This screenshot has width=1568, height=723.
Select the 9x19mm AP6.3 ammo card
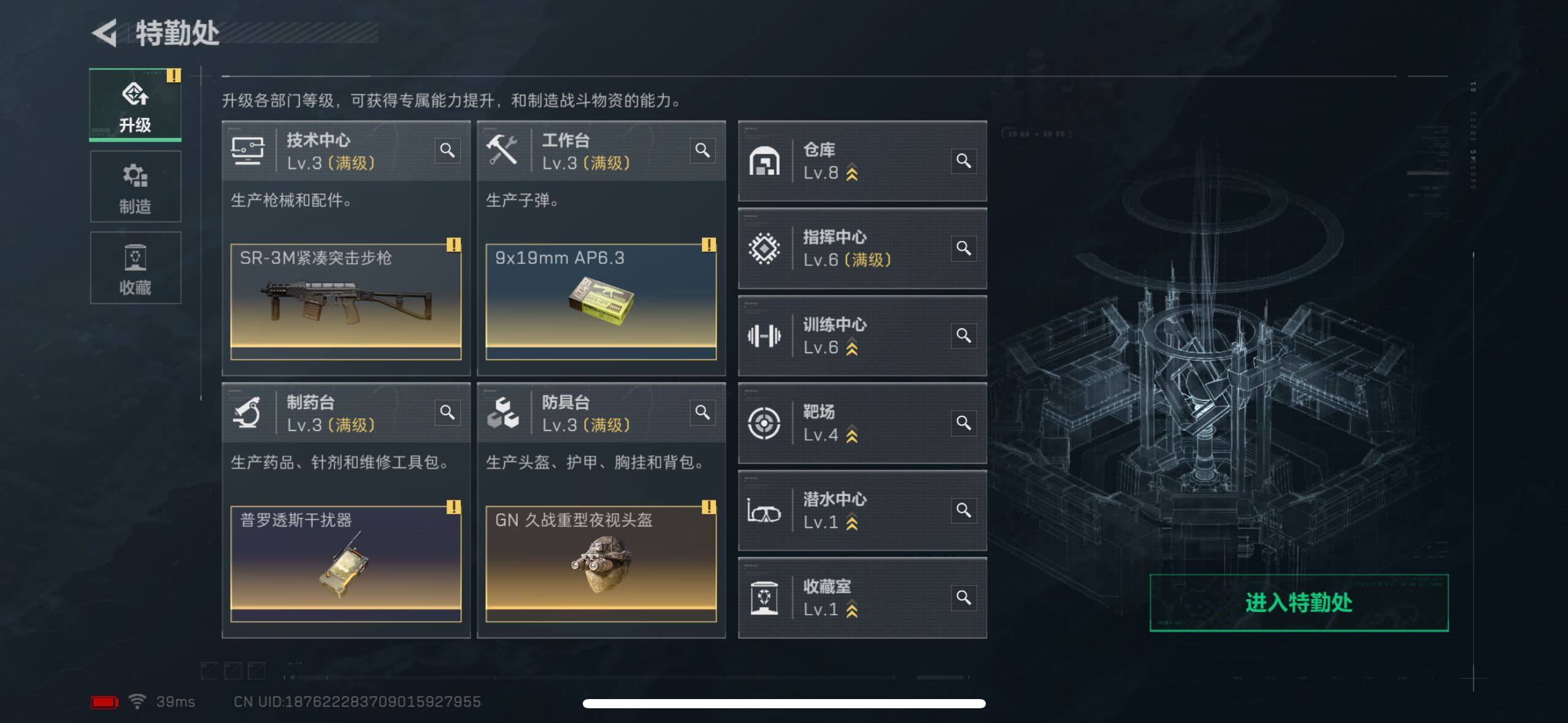pyautogui.click(x=601, y=302)
